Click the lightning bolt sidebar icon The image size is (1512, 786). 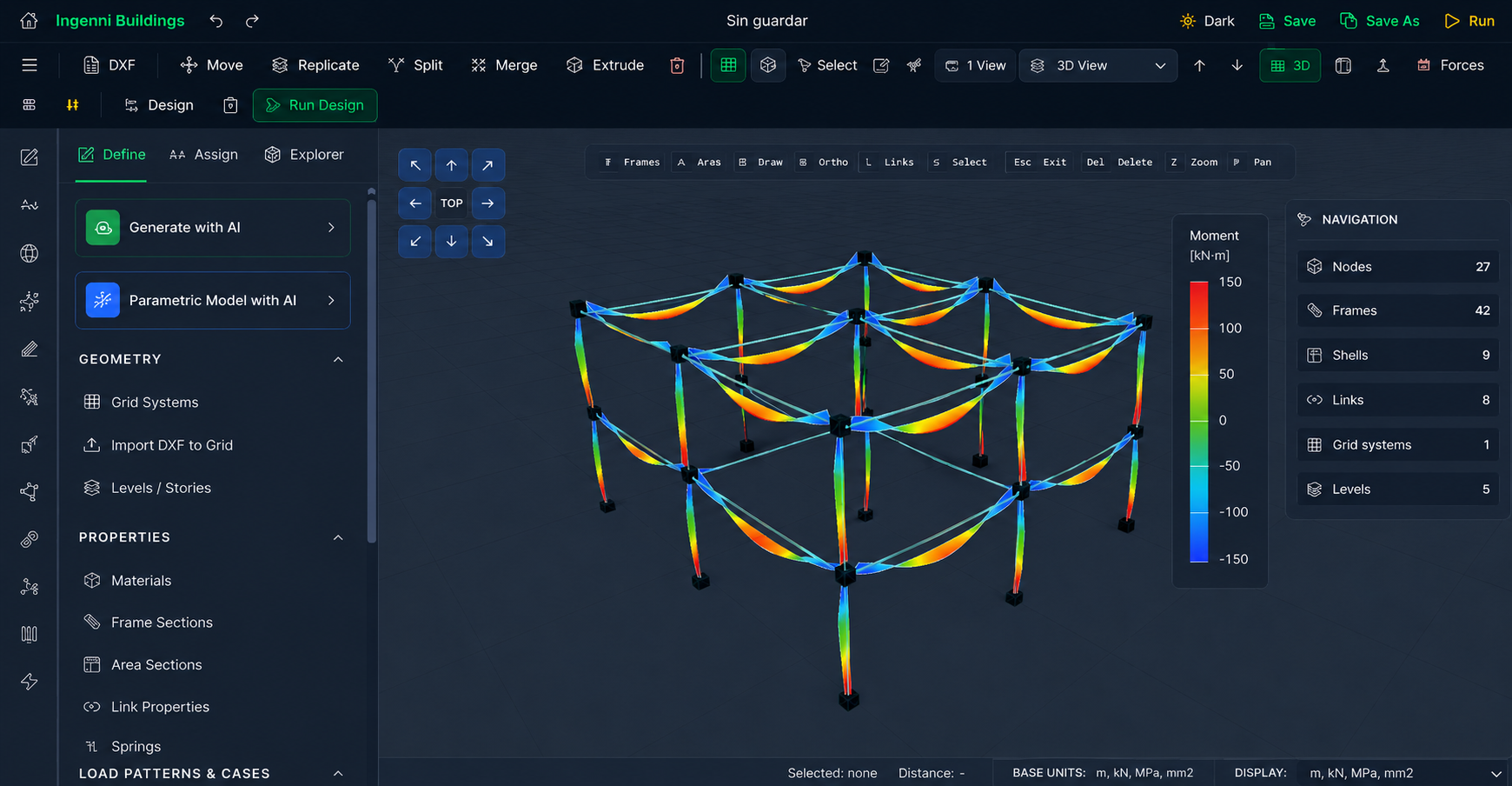tap(30, 682)
